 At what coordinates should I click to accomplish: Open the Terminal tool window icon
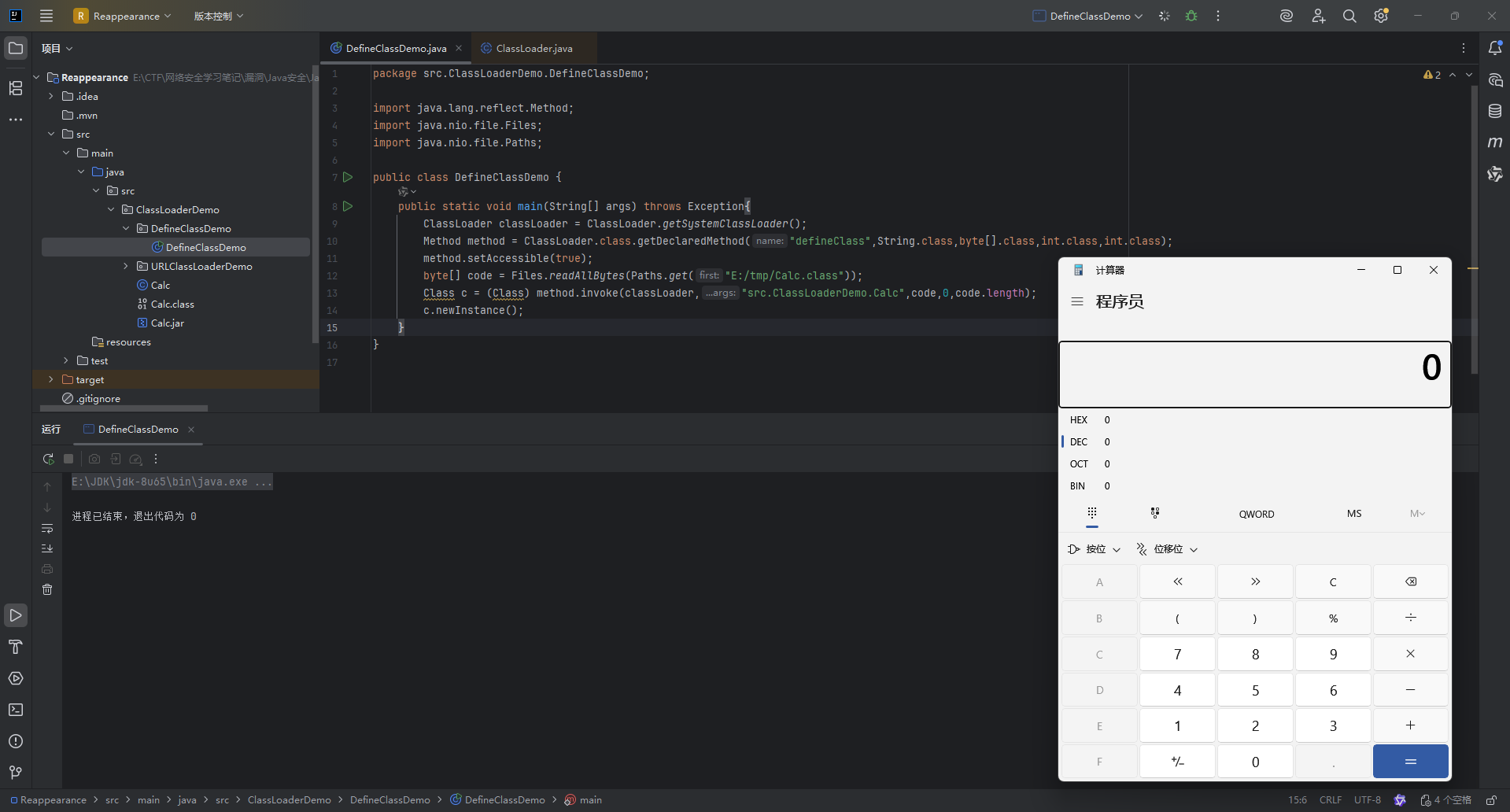pos(16,710)
